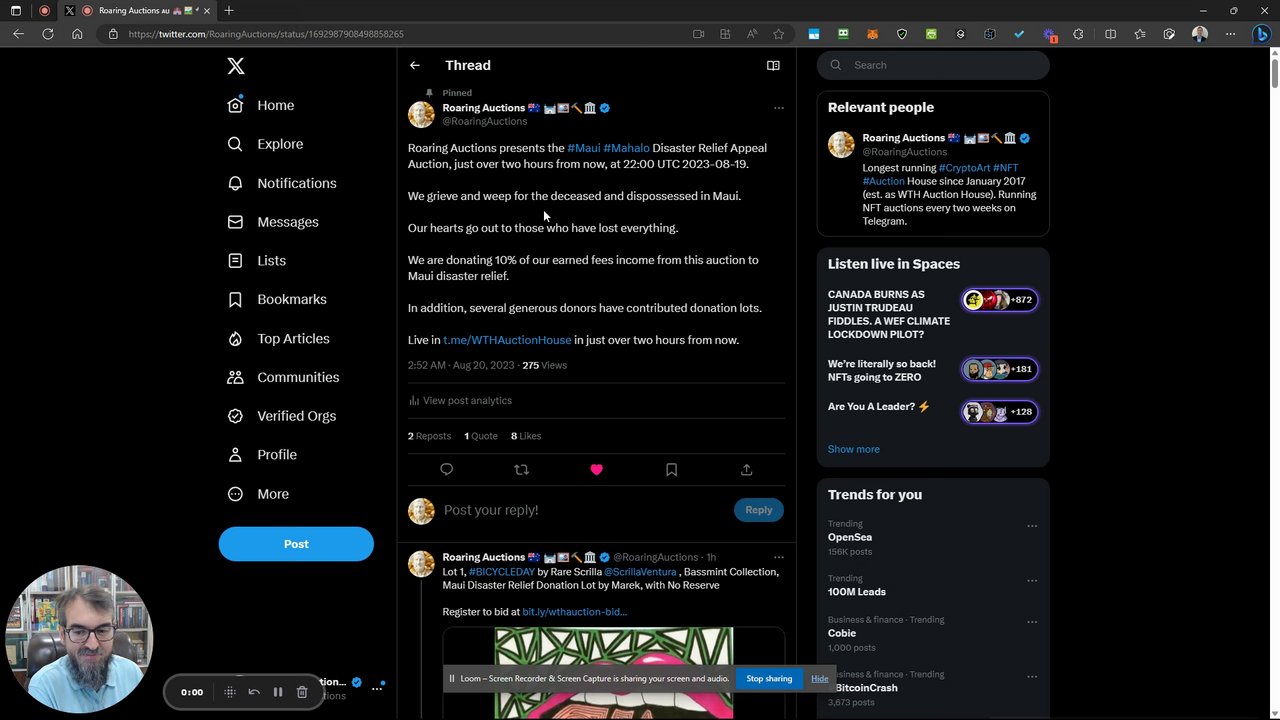Delete the Loom recording with trash icon

point(302,692)
